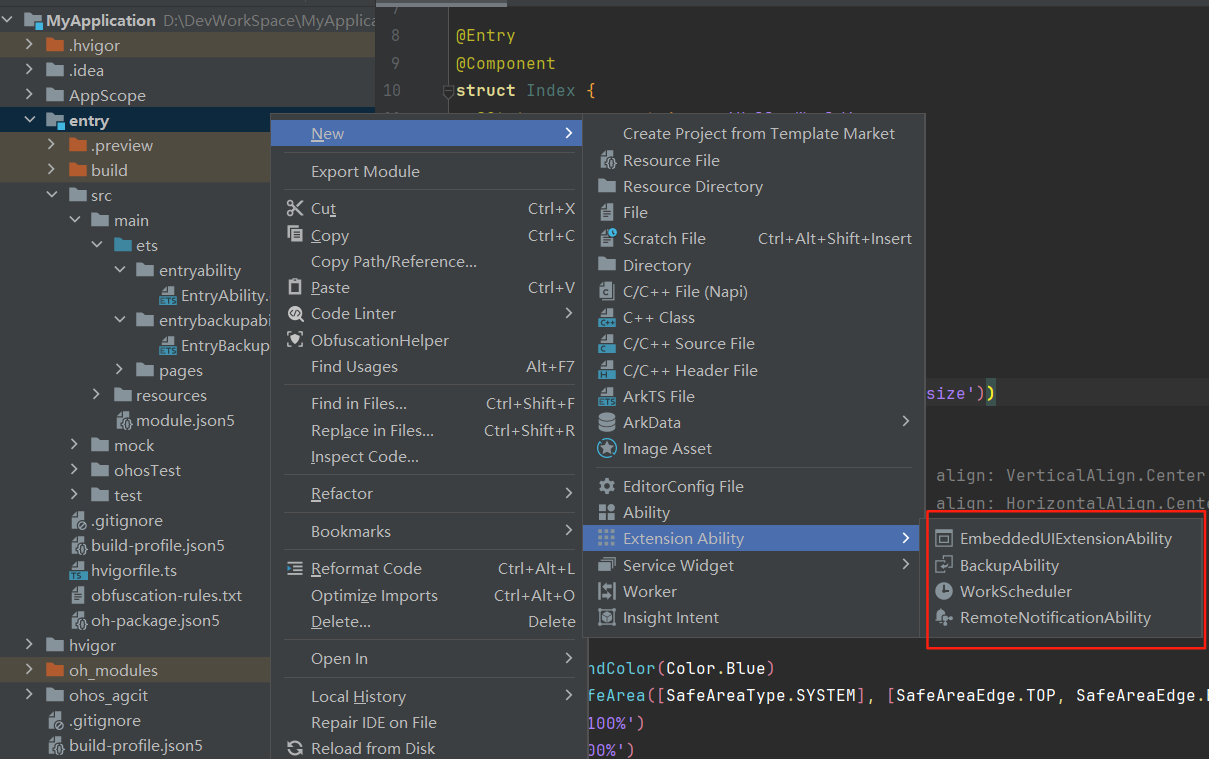
Task: Open the New submenu entry
Action: coord(427,134)
